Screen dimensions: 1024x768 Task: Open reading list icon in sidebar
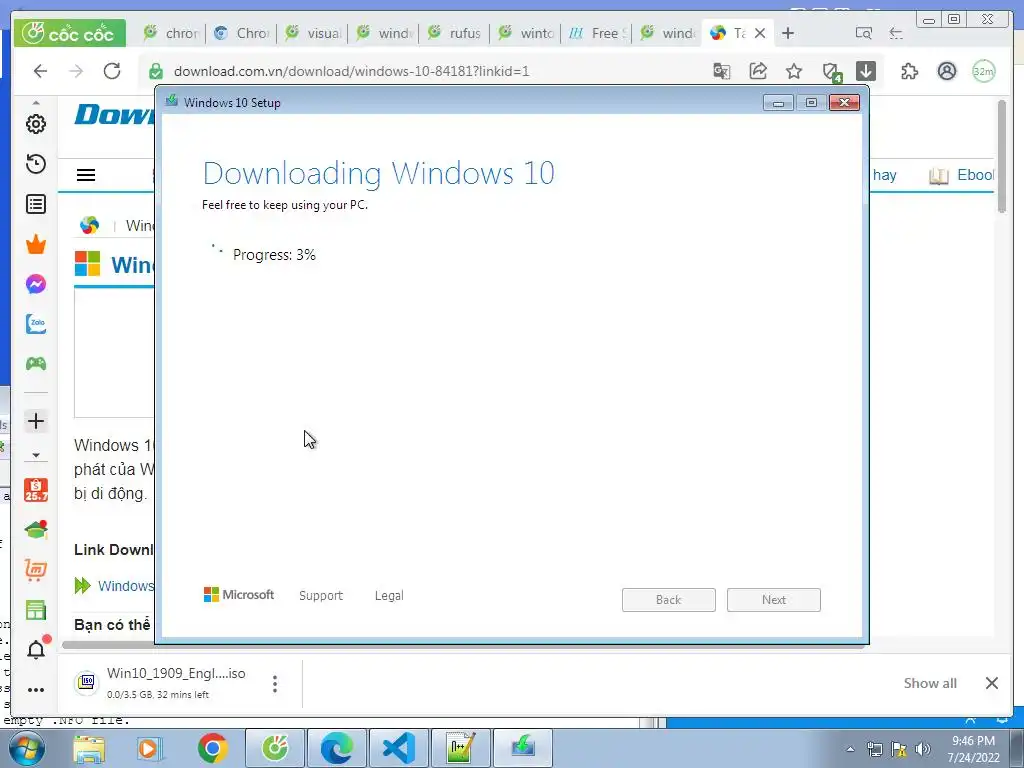[x=36, y=204]
